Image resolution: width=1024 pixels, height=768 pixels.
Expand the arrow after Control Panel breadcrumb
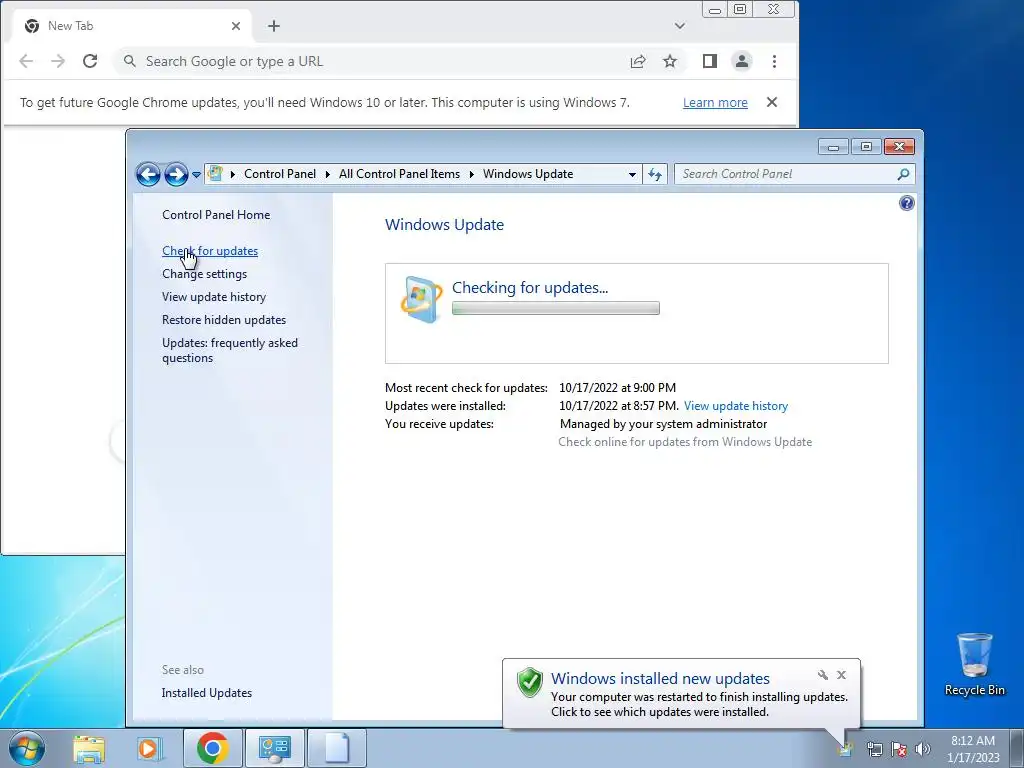(328, 174)
